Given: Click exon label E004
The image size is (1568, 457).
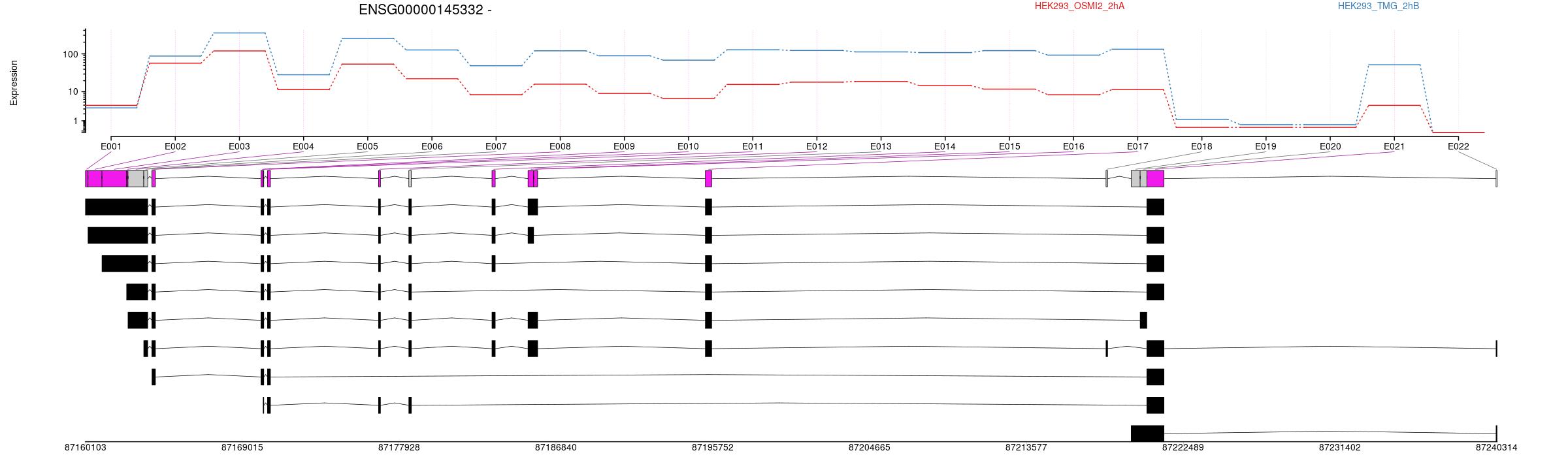Looking at the screenshot, I should pos(303,146).
